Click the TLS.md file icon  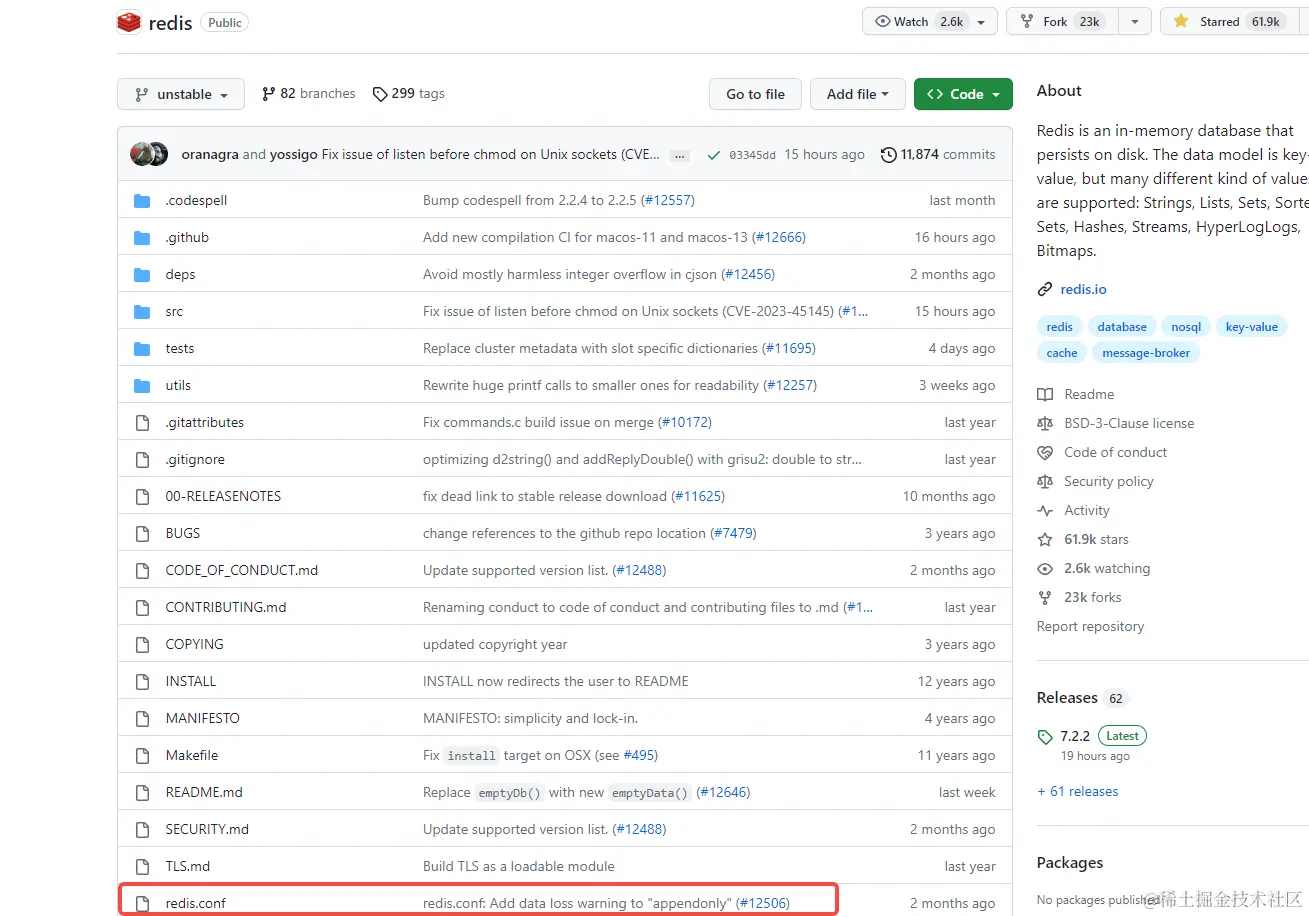pyautogui.click(x=142, y=867)
